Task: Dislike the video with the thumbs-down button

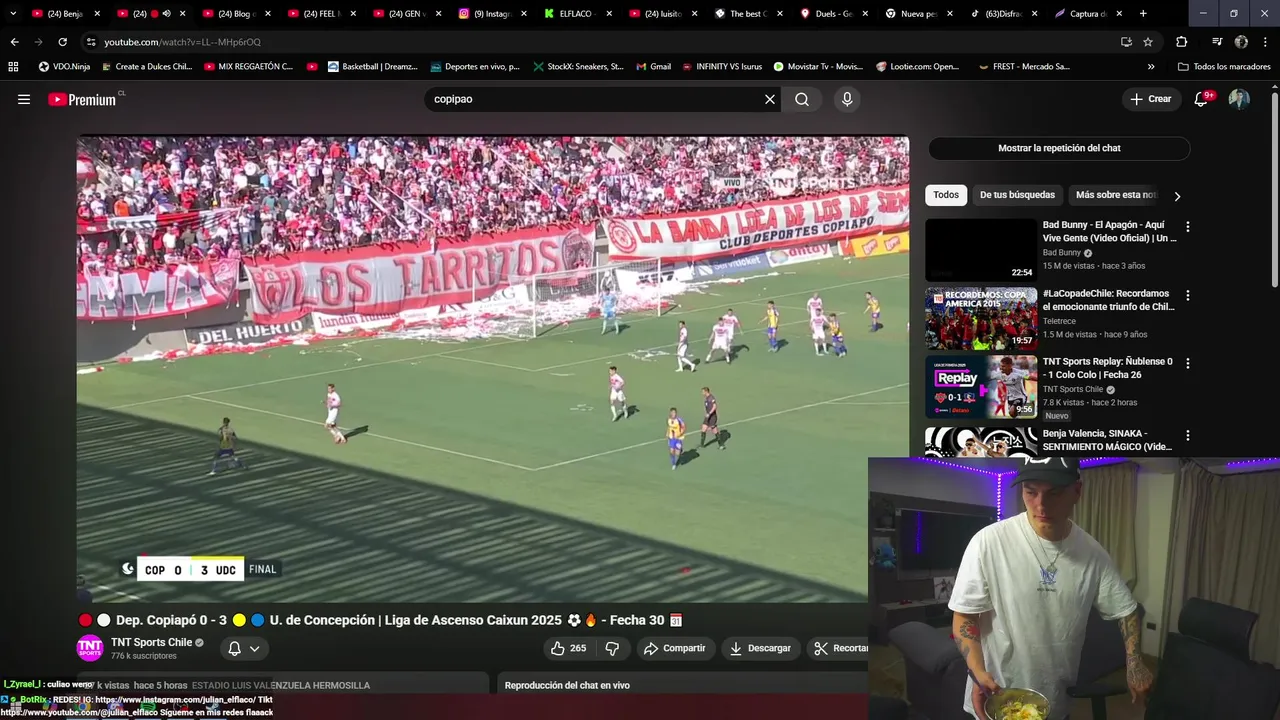Action: 612,648
